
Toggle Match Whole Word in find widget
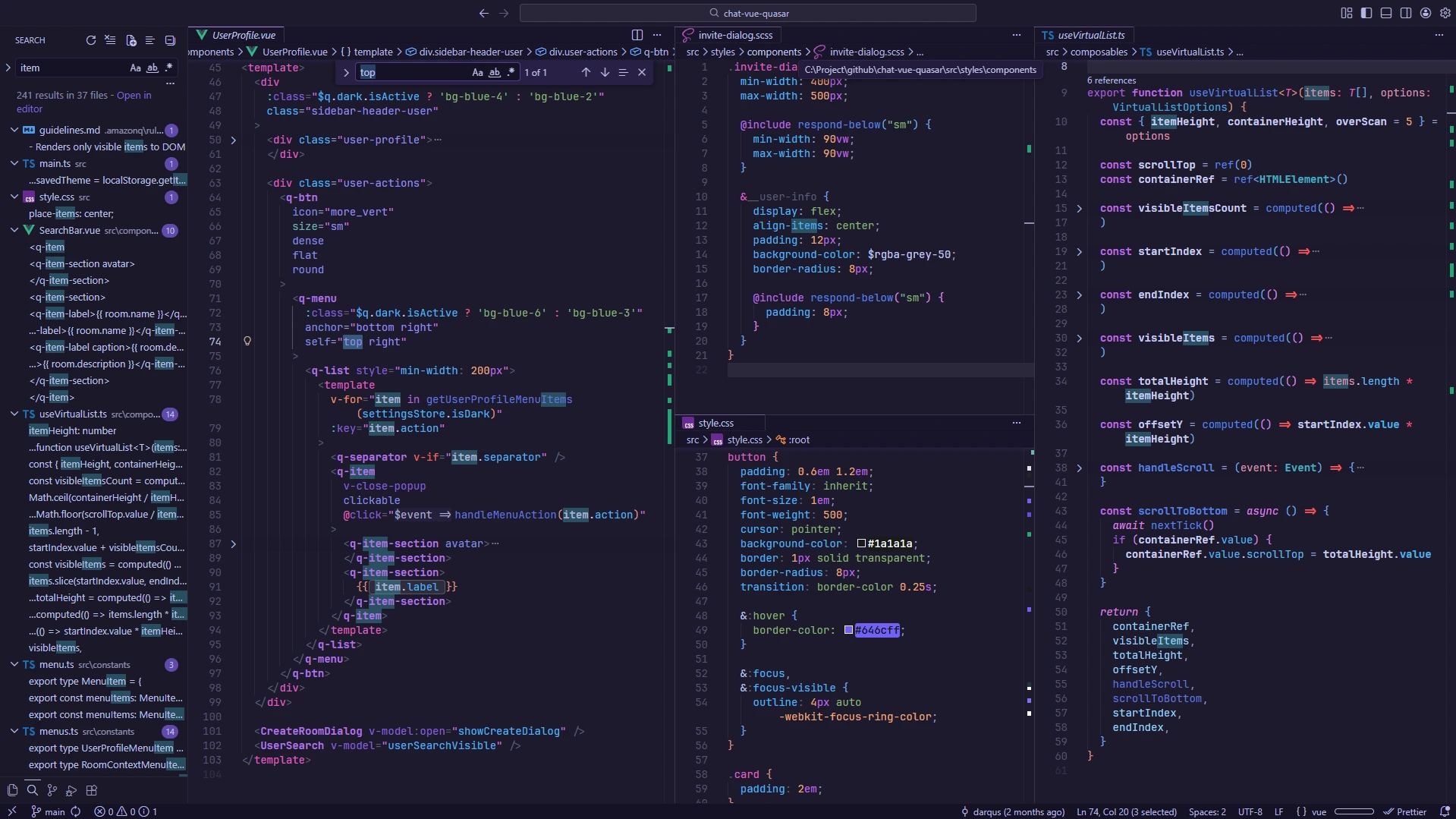pyautogui.click(x=494, y=72)
